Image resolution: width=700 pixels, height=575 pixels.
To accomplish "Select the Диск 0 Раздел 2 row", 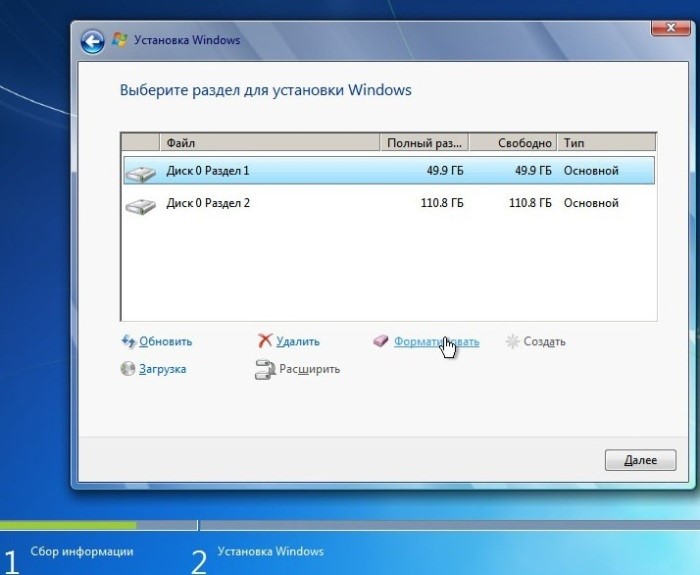I will [x=389, y=203].
